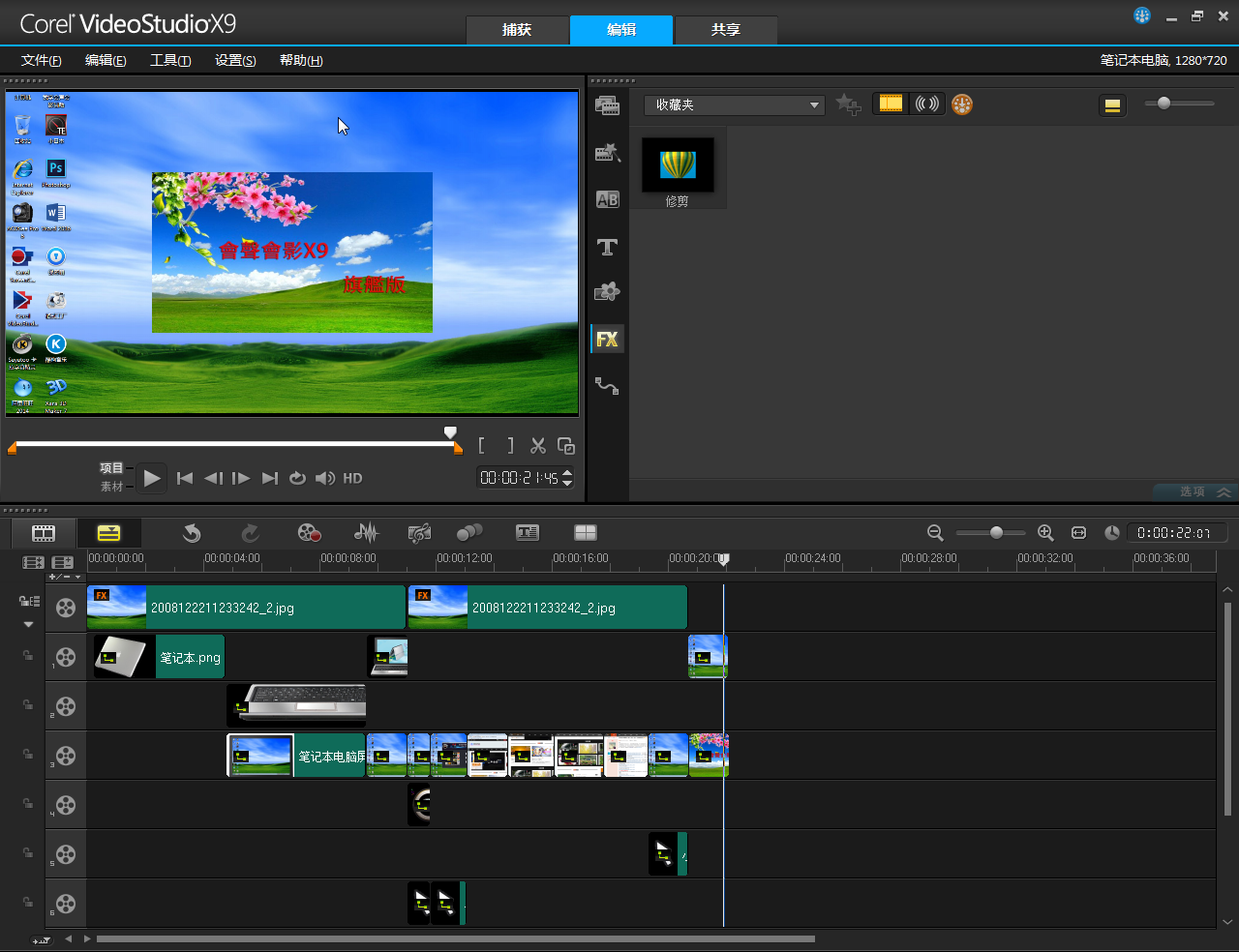This screenshot has height=952, width=1239.
Task: Open the subtitle editor
Action: 528,533
